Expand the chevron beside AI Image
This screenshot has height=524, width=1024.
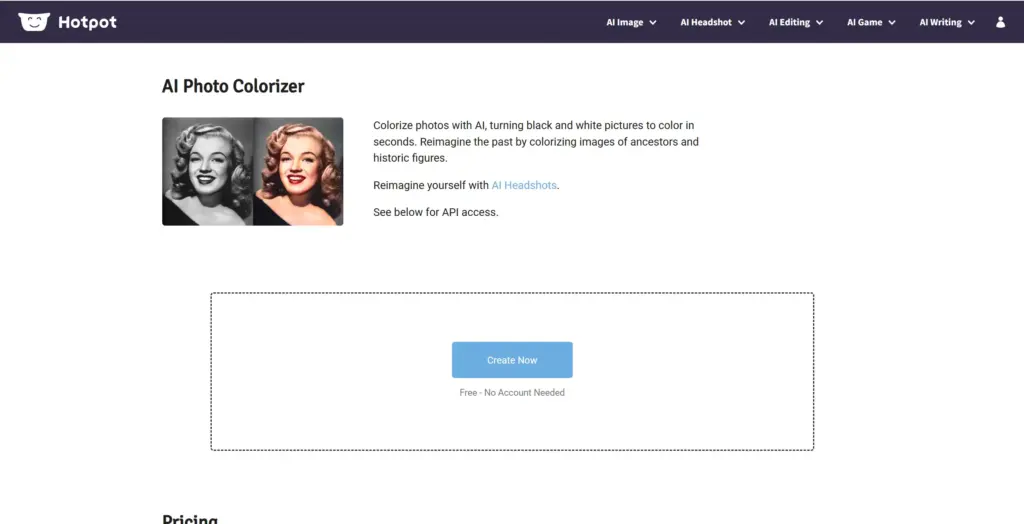pos(652,23)
